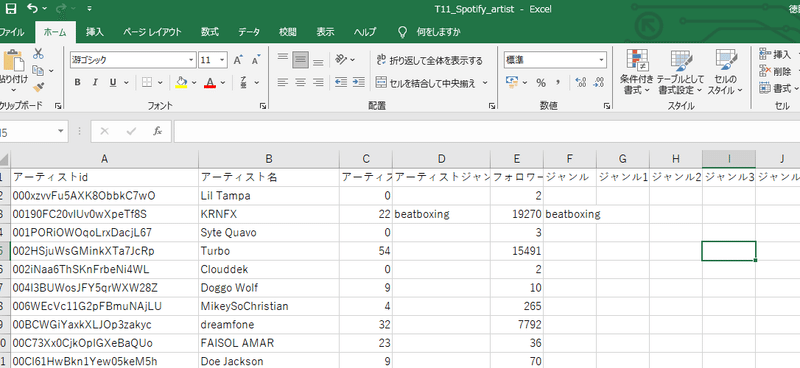The height and width of the screenshot is (368, 800).
Task: Open the Name Box dropdown
Action: pos(62,131)
